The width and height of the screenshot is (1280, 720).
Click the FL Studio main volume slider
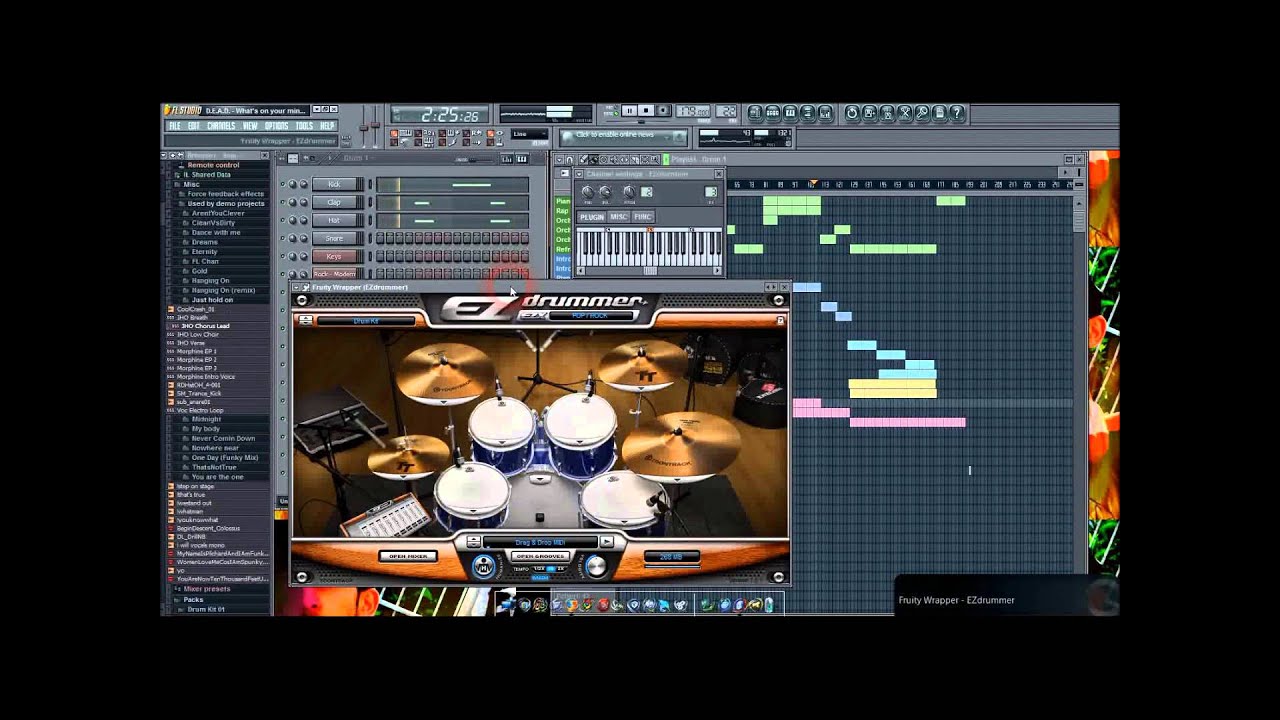coord(363,126)
